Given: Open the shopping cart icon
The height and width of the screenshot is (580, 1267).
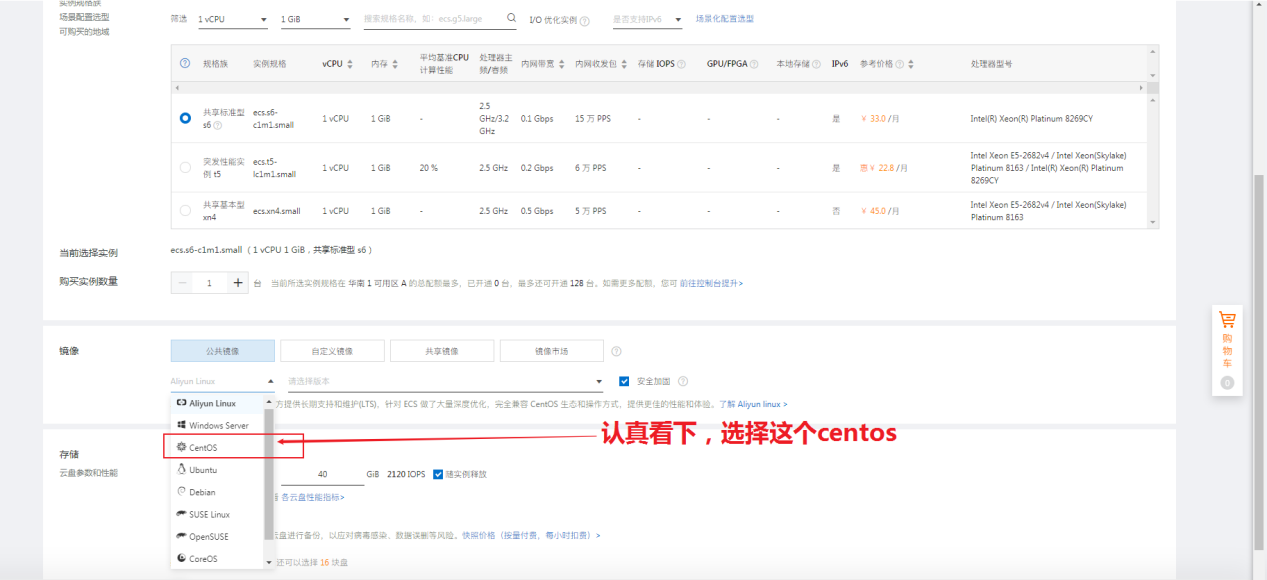Looking at the screenshot, I should click(x=1227, y=320).
